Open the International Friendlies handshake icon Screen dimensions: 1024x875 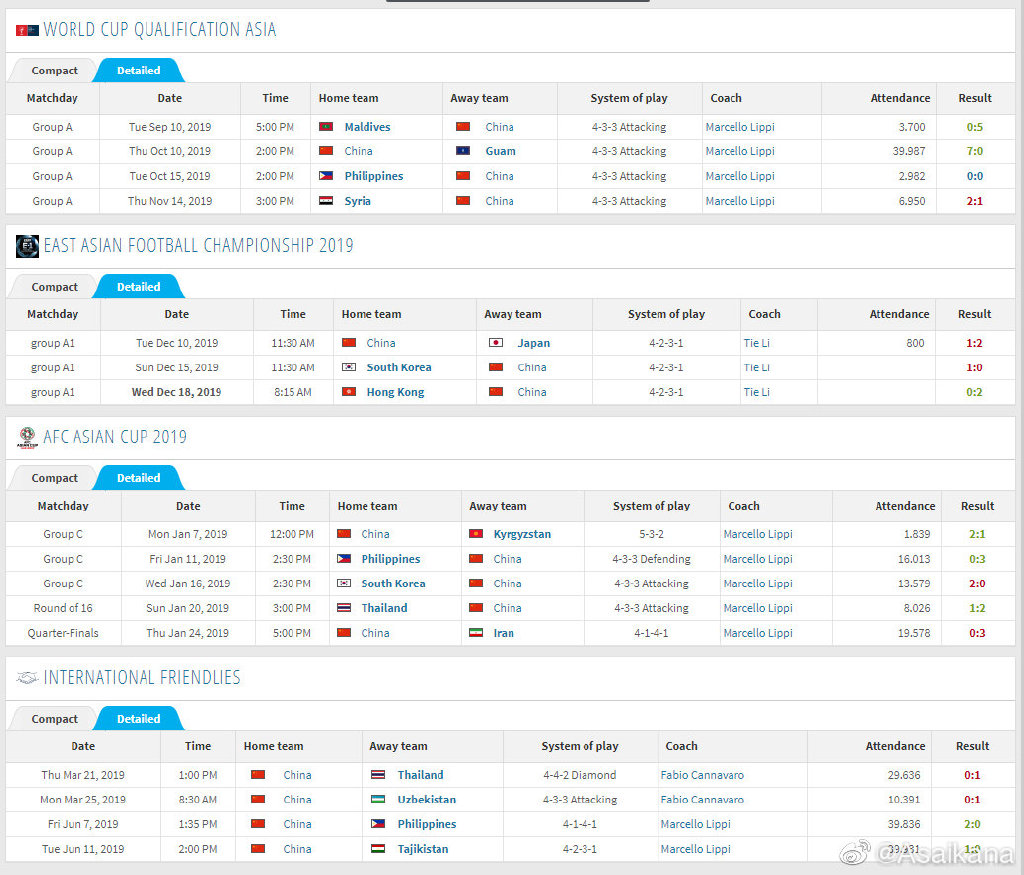click(27, 678)
